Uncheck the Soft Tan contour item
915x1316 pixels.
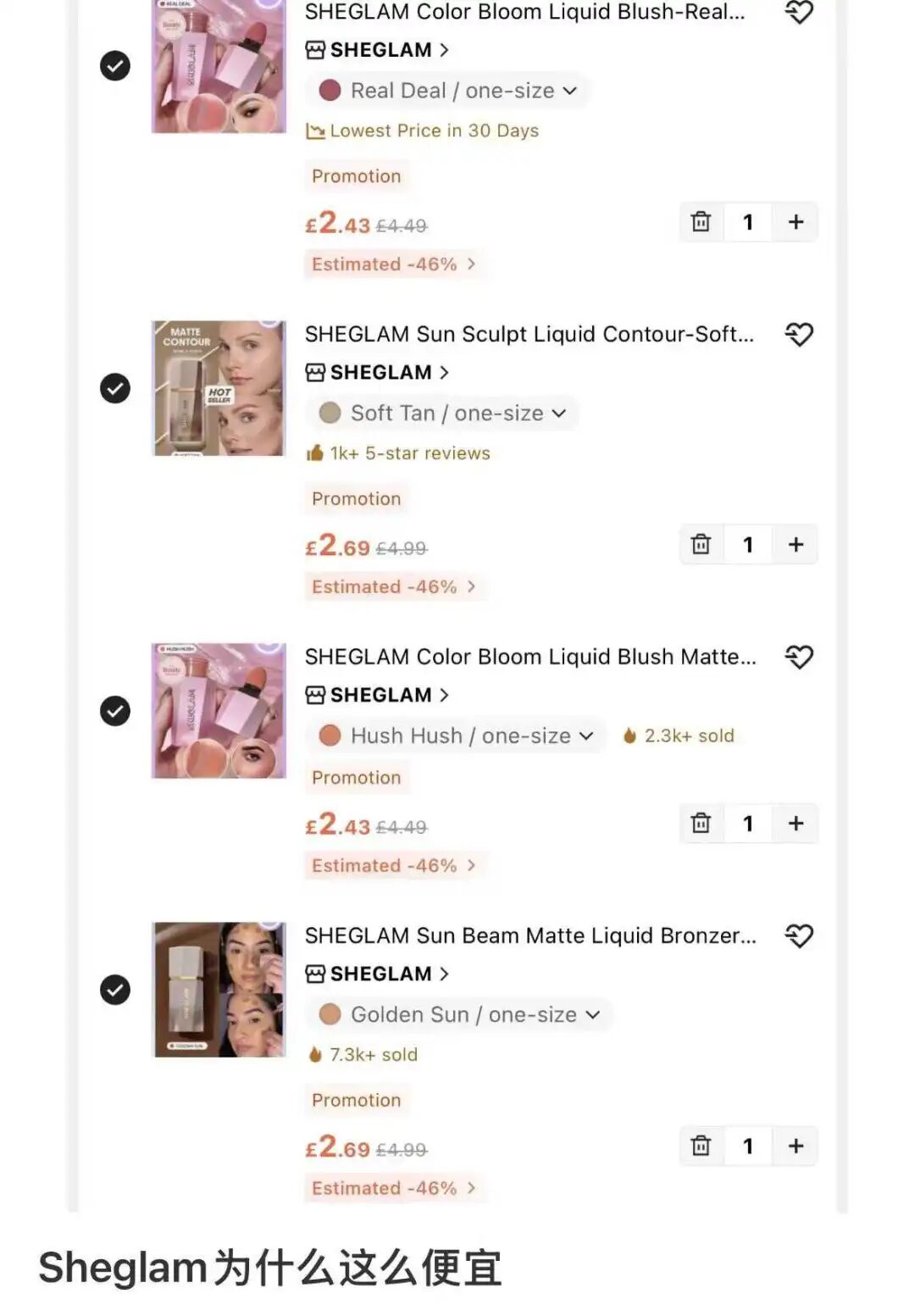click(115, 388)
